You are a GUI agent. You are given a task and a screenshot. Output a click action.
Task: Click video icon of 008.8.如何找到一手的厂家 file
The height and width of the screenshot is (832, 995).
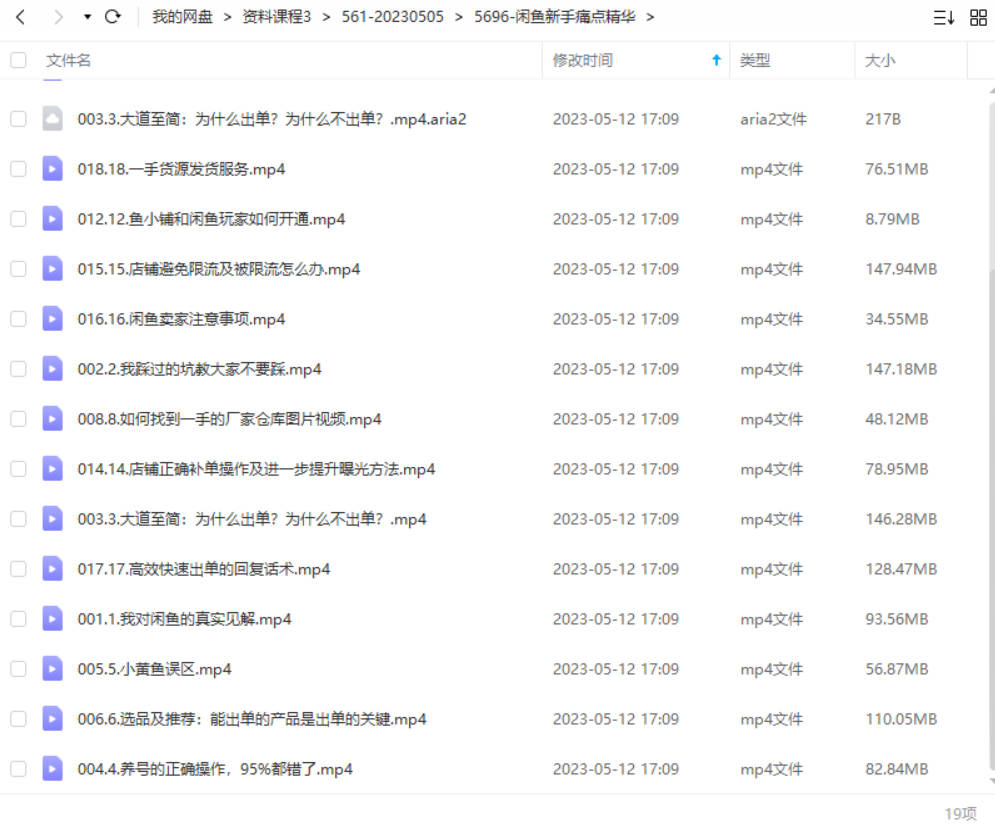click(x=53, y=418)
